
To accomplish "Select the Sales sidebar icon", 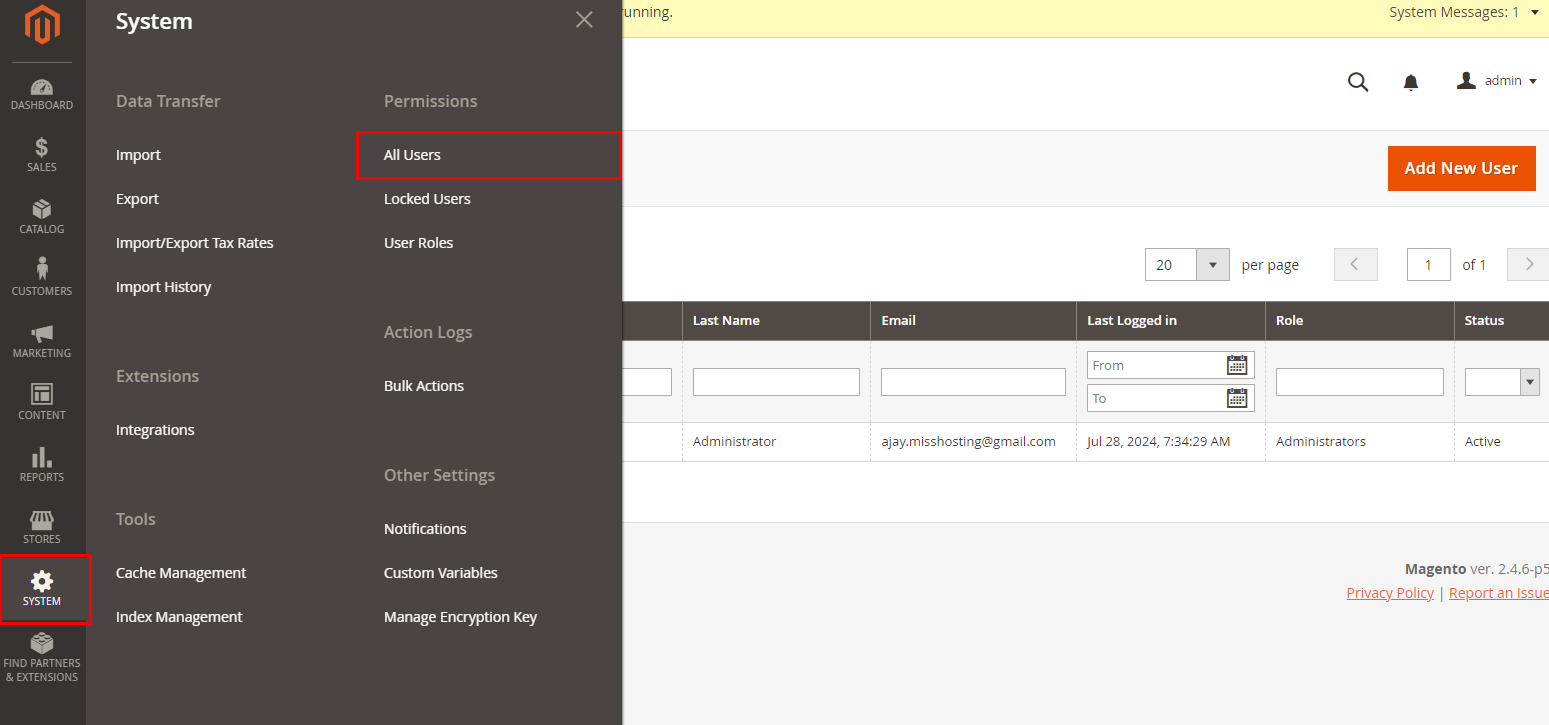I will click(x=41, y=154).
